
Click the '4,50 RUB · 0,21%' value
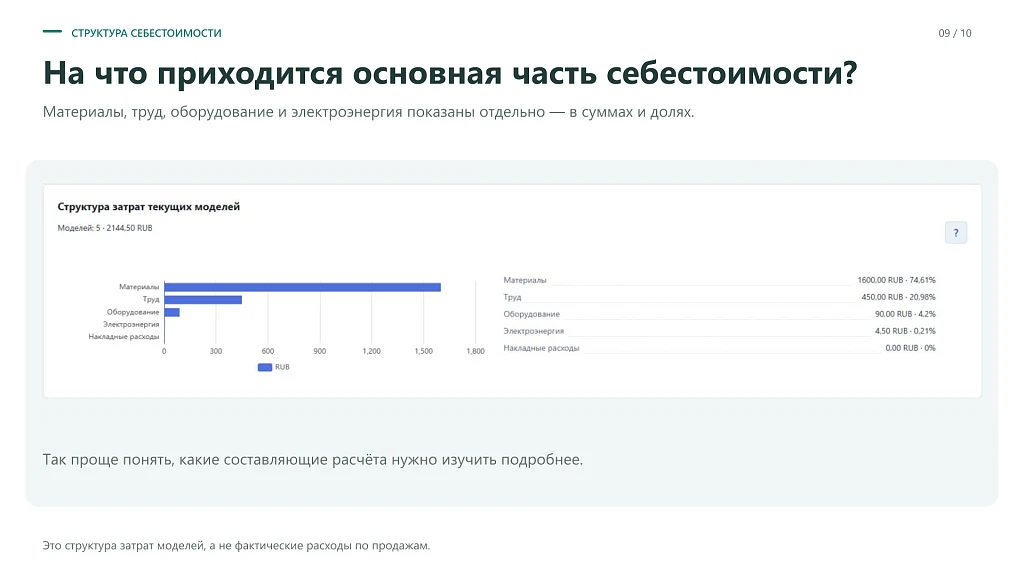[x=905, y=331]
